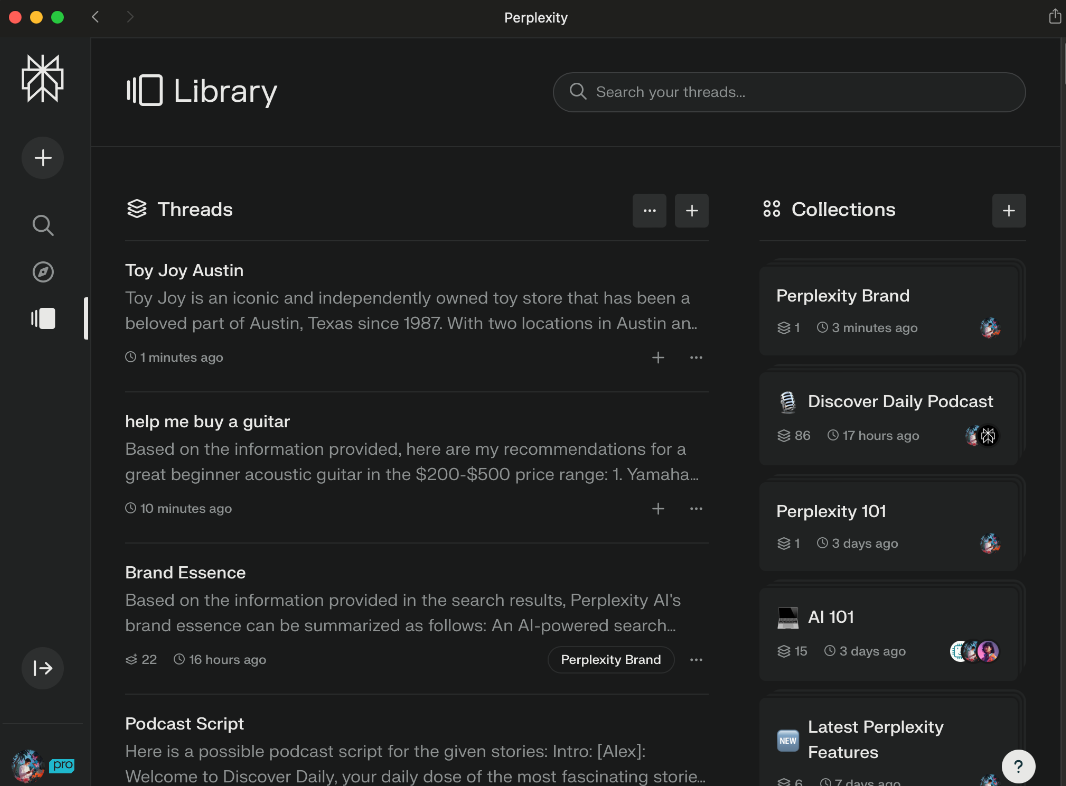The width and height of the screenshot is (1066, 786).
Task: Click member avatars on Discover Daily Podcast
Action: 982,435
